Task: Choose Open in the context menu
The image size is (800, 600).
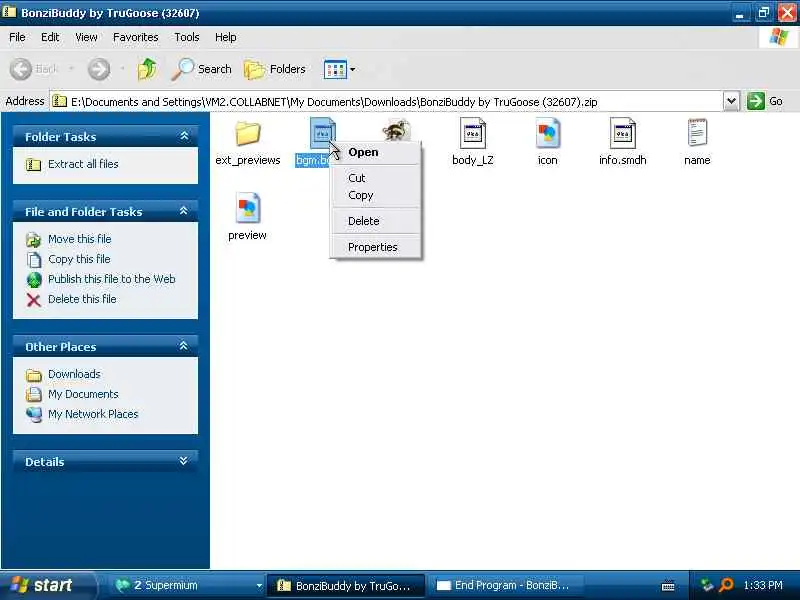Action: click(x=376, y=152)
